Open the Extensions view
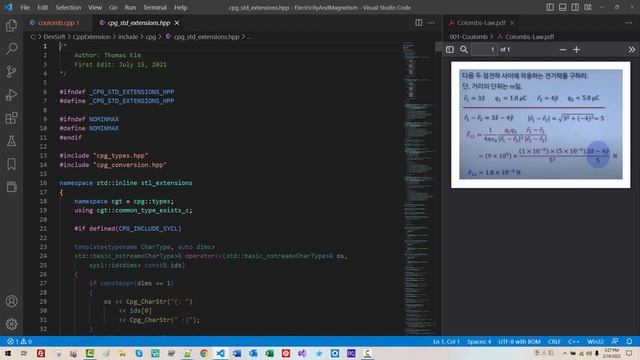This screenshot has height=360, width=640. (11, 118)
